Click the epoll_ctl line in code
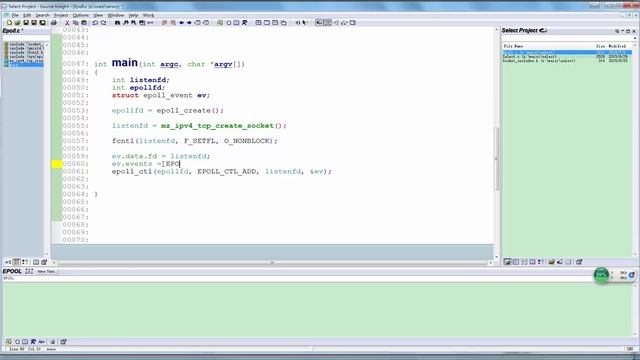Image resolution: width=640 pixels, height=360 pixels. (x=222, y=171)
